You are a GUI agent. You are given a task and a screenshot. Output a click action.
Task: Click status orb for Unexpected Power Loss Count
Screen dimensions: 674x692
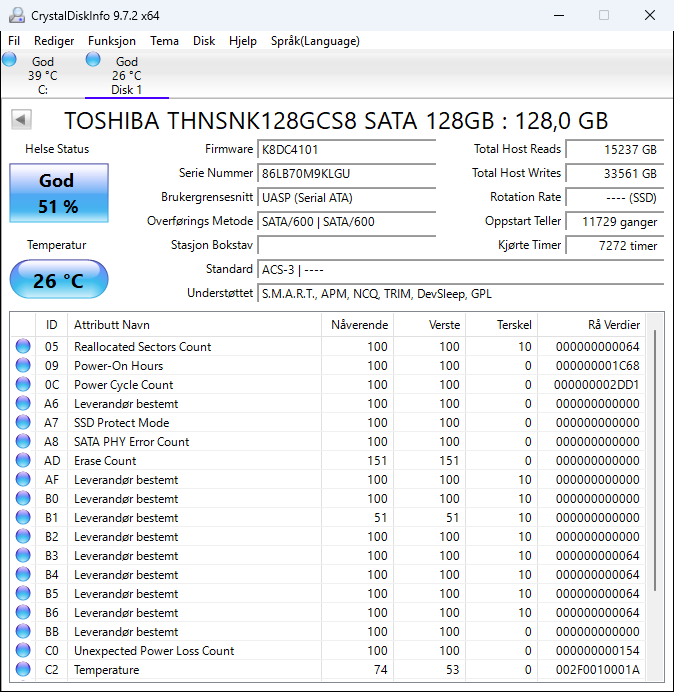(x=23, y=650)
